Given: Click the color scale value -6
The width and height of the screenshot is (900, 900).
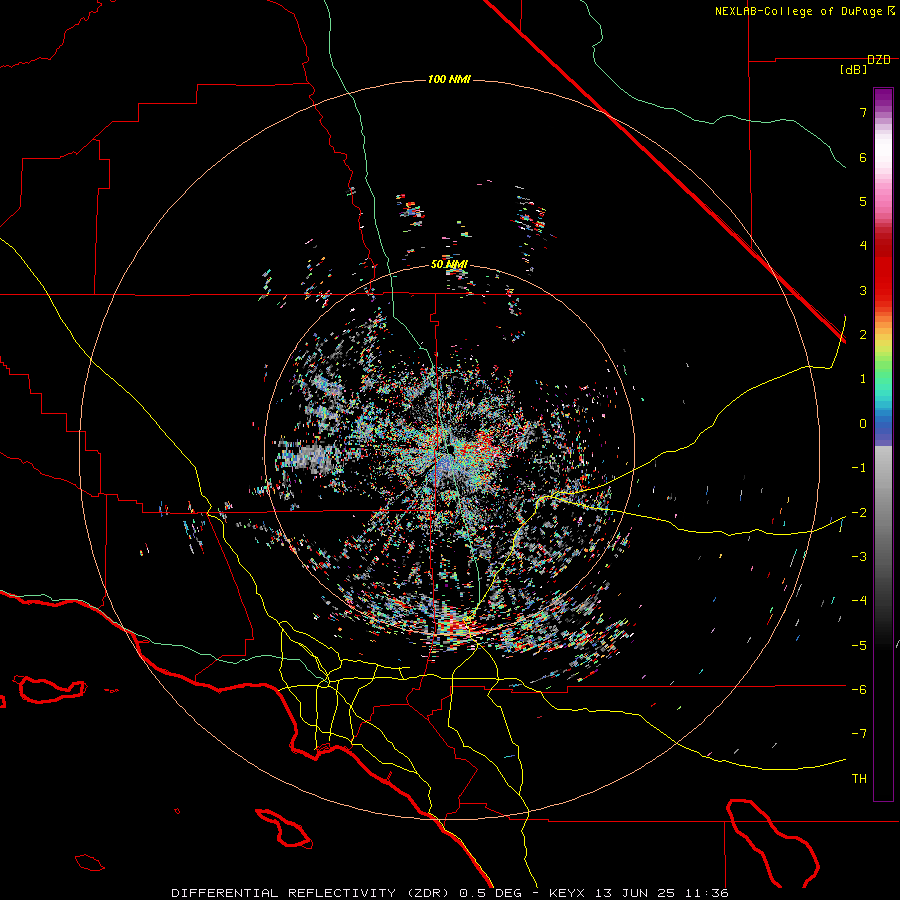Looking at the screenshot, I should pos(859,689).
